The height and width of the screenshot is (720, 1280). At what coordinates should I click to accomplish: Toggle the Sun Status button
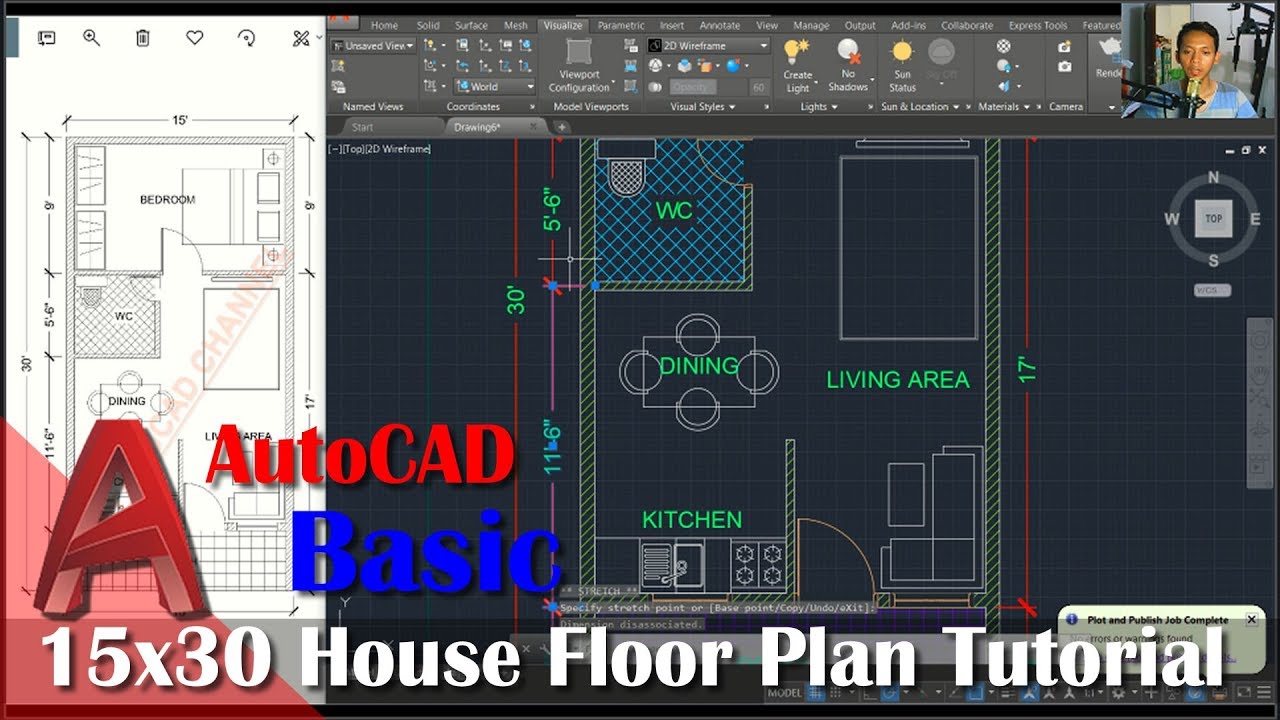coord(902,66)
